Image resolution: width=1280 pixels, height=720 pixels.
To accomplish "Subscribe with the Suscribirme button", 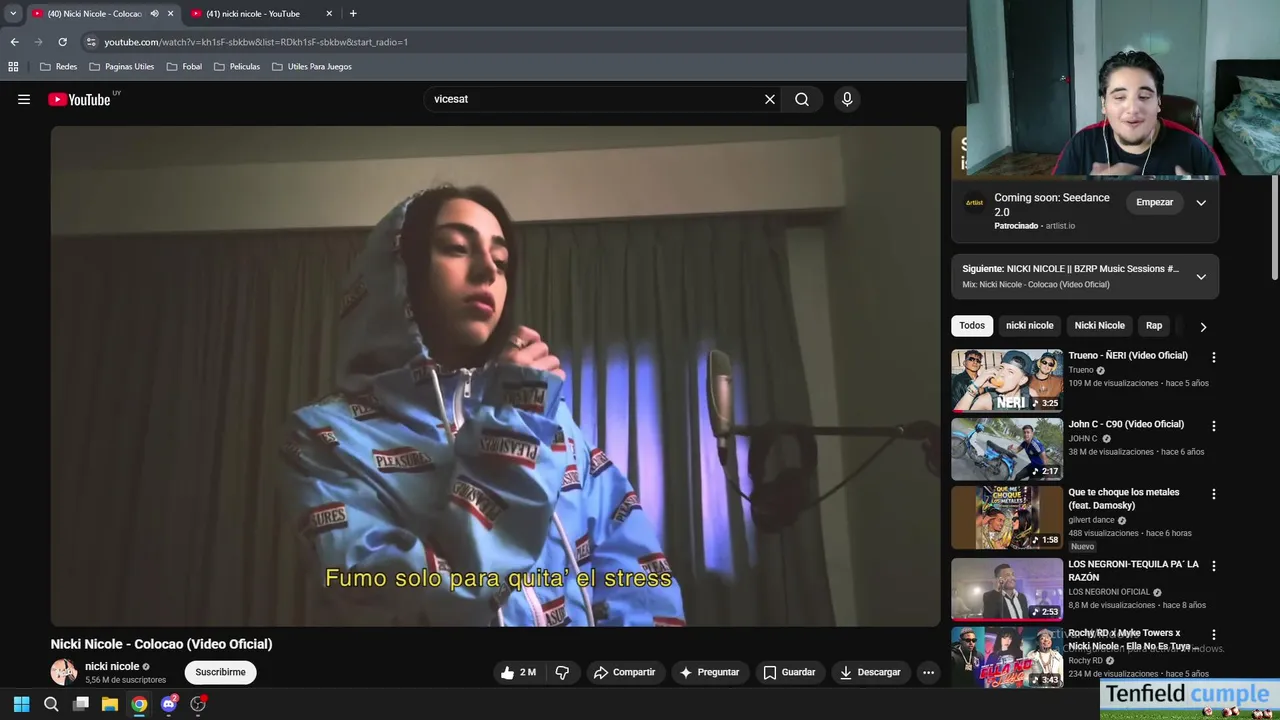I will coord(220,672).
